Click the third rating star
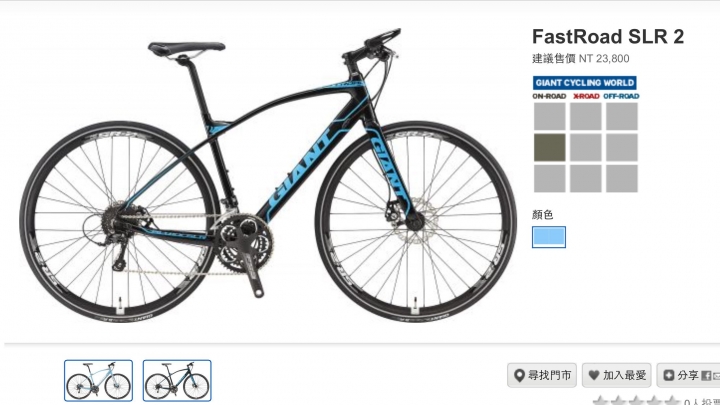Screen dimensions: 720x405 pyautogui.click(x=637, y=401)
